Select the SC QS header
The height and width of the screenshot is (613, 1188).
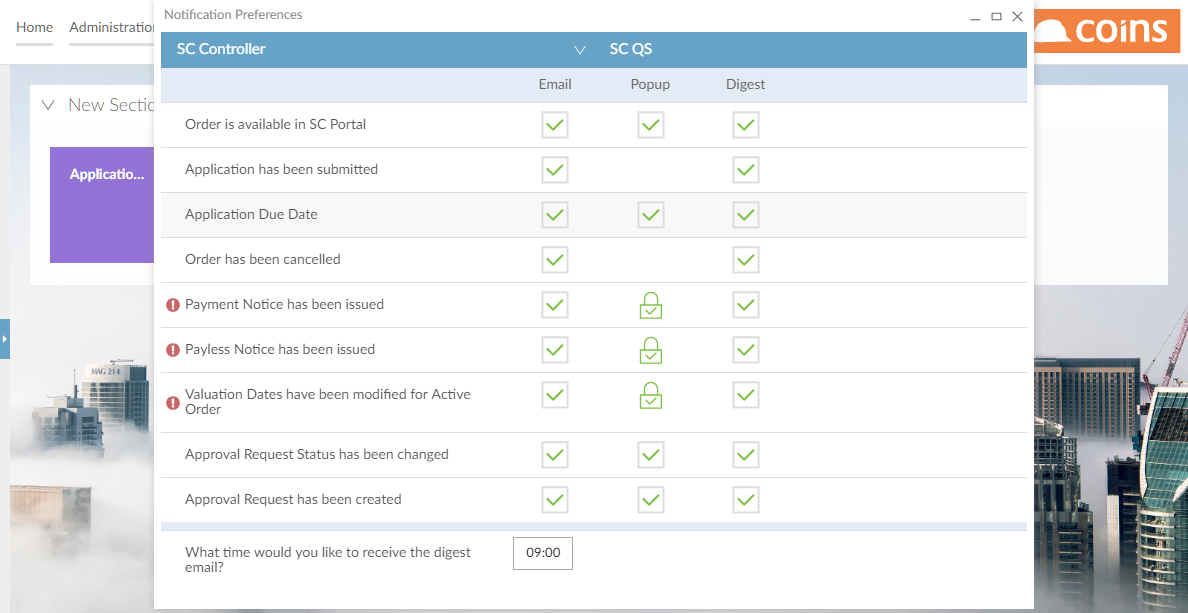(630, 50)
